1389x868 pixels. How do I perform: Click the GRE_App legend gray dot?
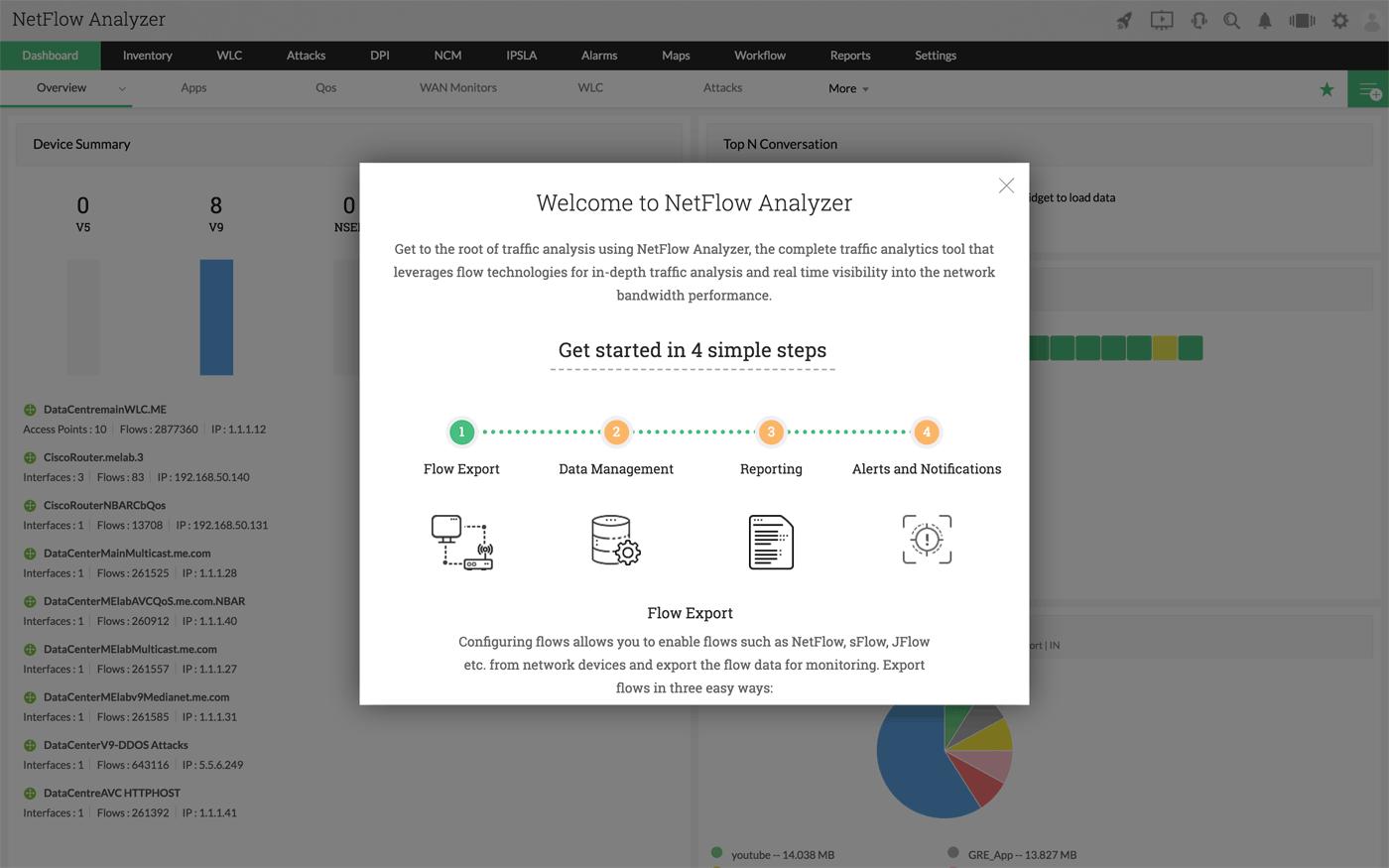[x=953, y=853]
